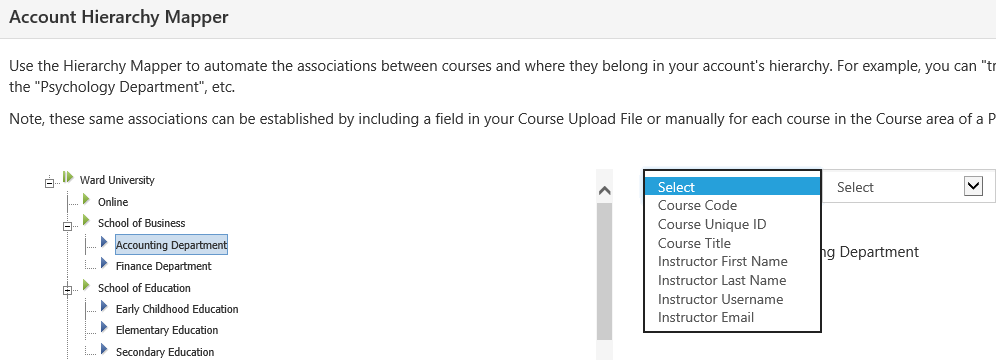996x360 pixels.
Task: Click blue arrow icon beside Early Childhood Education
Action: [x=104, y=307]
